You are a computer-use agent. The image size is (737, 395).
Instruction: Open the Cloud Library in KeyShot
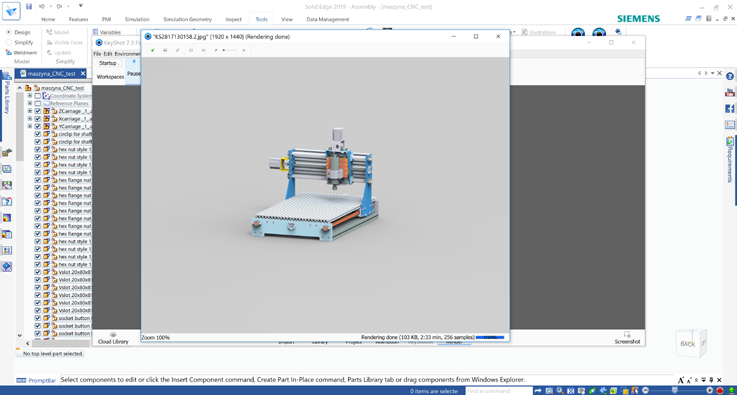[113, 338]
